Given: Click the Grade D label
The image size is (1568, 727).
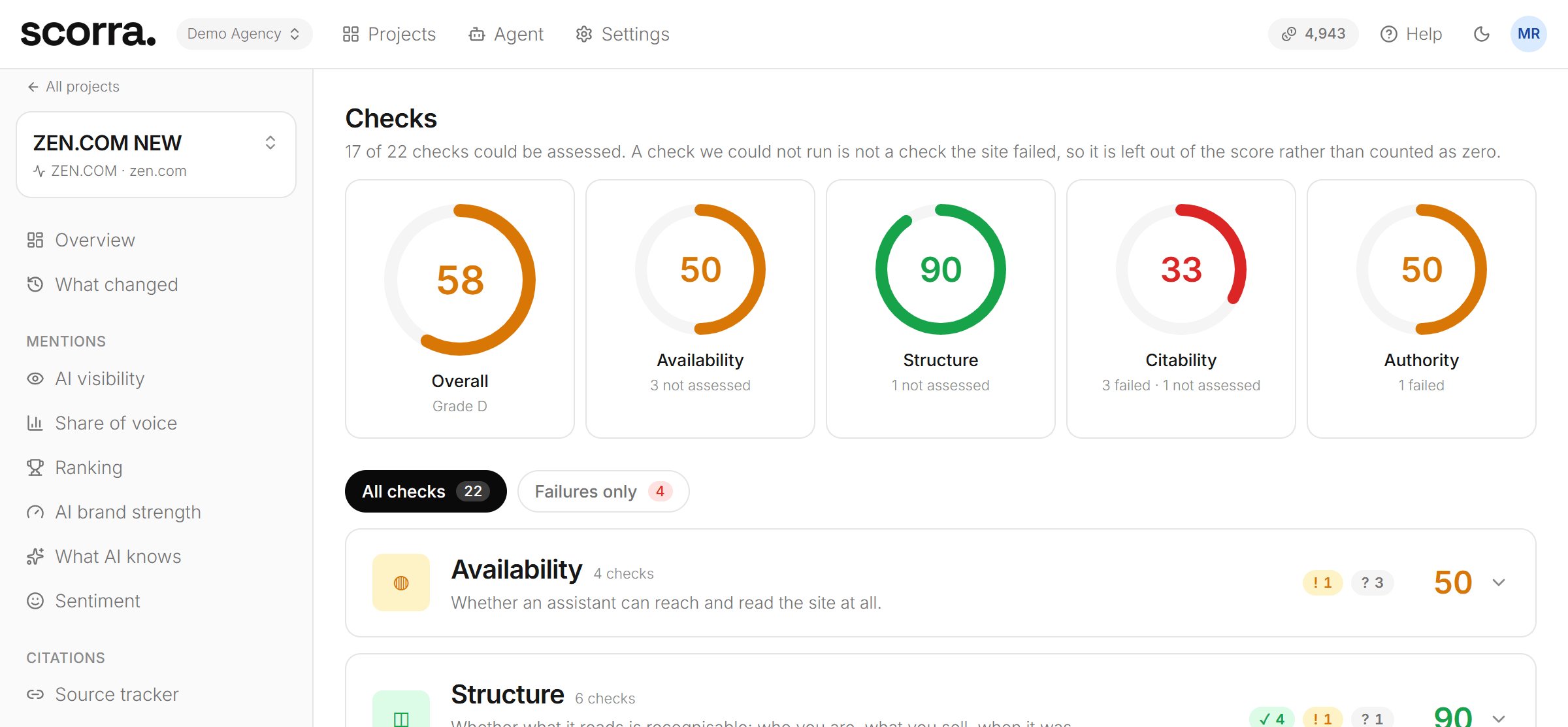Looking at the screenshot, I should point(460,406).
